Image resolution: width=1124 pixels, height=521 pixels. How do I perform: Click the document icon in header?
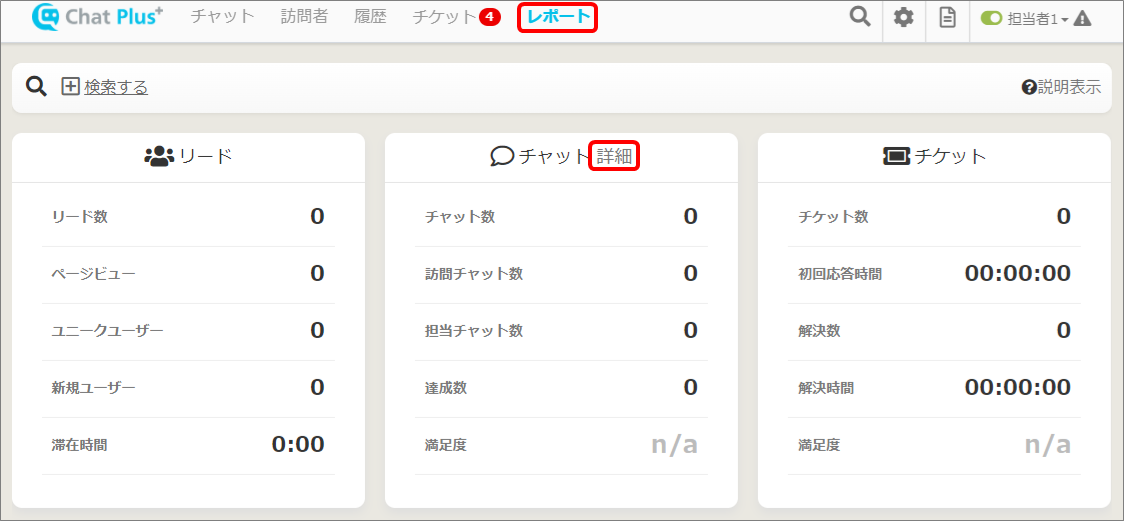coord(948,18)
